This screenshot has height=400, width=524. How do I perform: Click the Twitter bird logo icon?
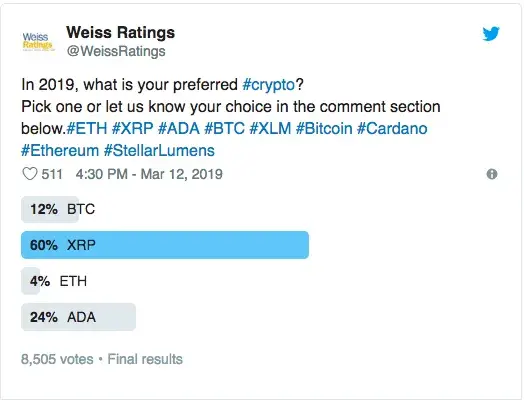pos(491,33)
